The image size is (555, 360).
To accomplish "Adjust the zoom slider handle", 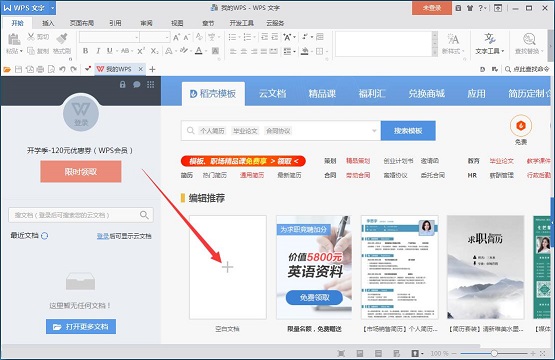I will pyautogui.click(x=494, y=353).
